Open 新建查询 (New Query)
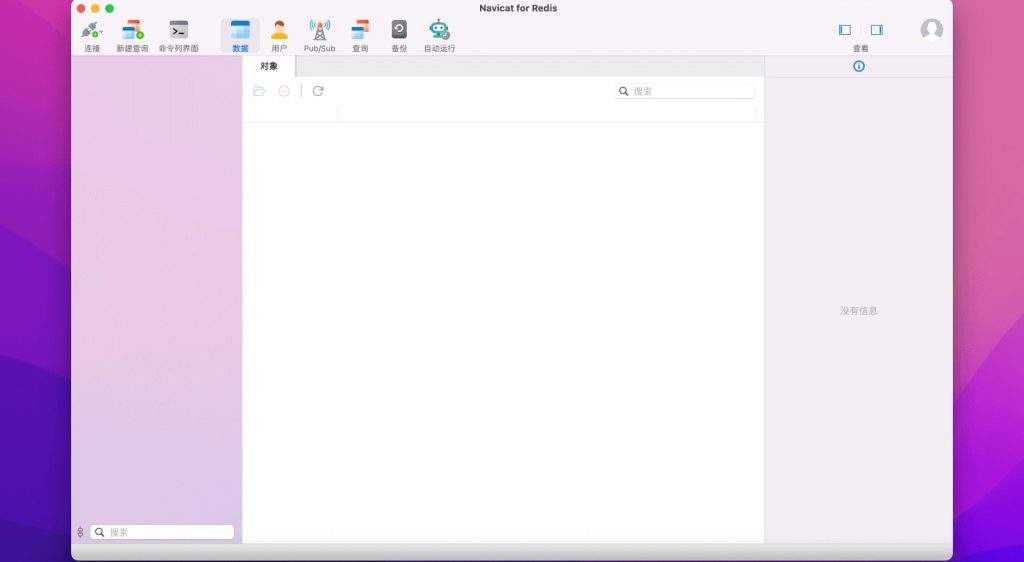This screenshot has height=562, width=1024. click(132, 30)
